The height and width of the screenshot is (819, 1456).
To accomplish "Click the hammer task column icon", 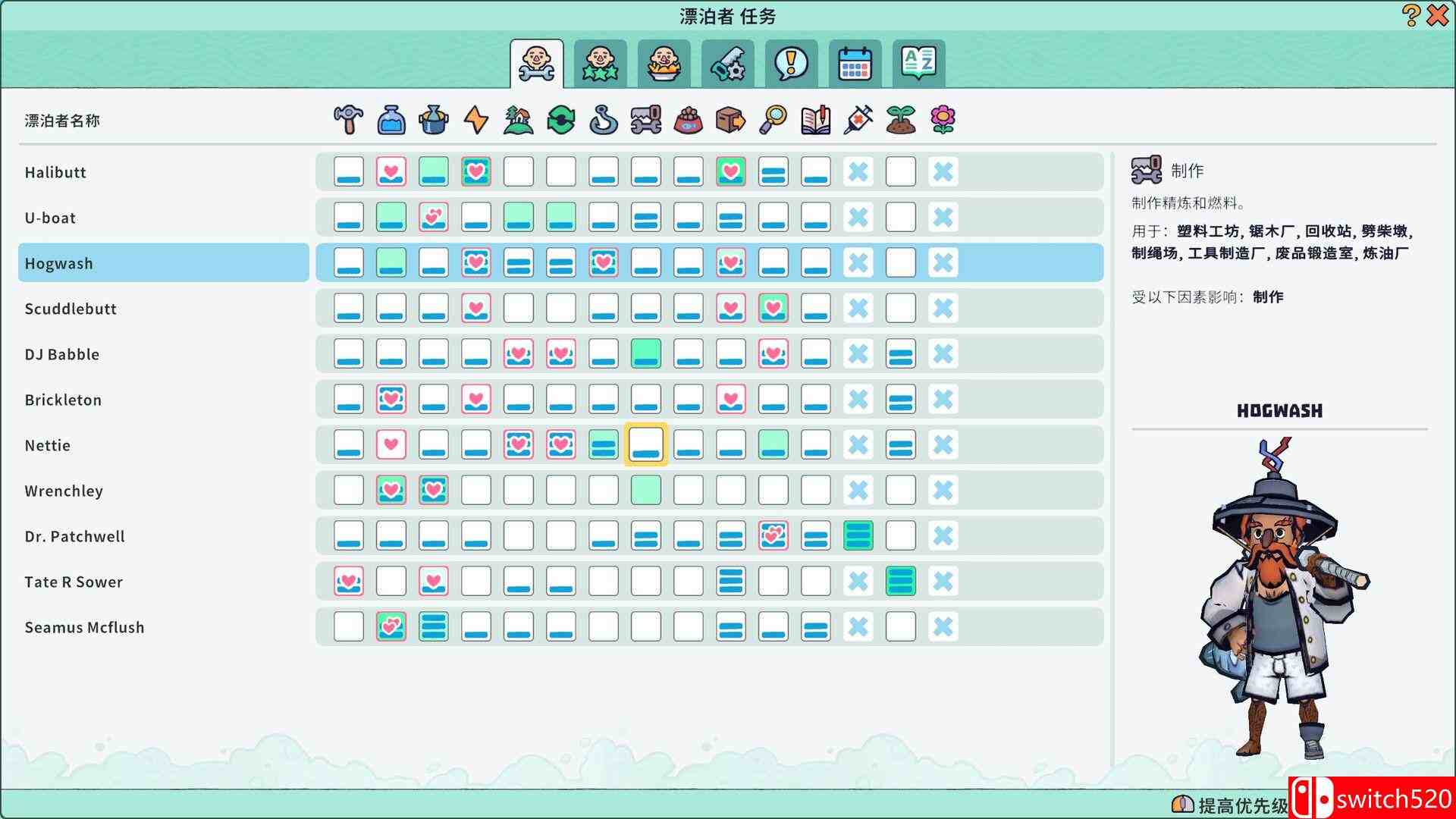I will [x=348, y=120].
